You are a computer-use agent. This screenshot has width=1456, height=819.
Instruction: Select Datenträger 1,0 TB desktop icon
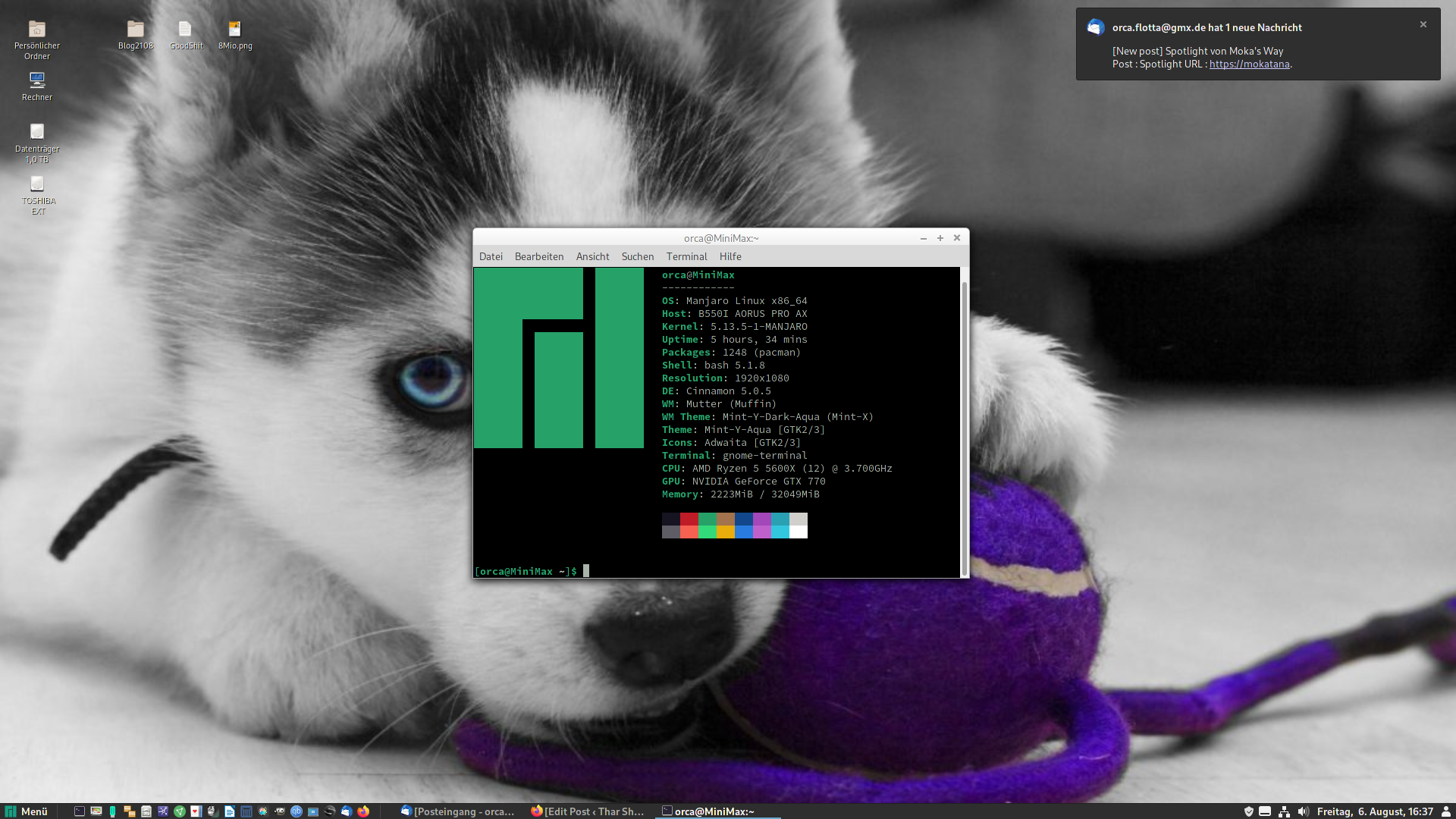click(x=37, y=143)
